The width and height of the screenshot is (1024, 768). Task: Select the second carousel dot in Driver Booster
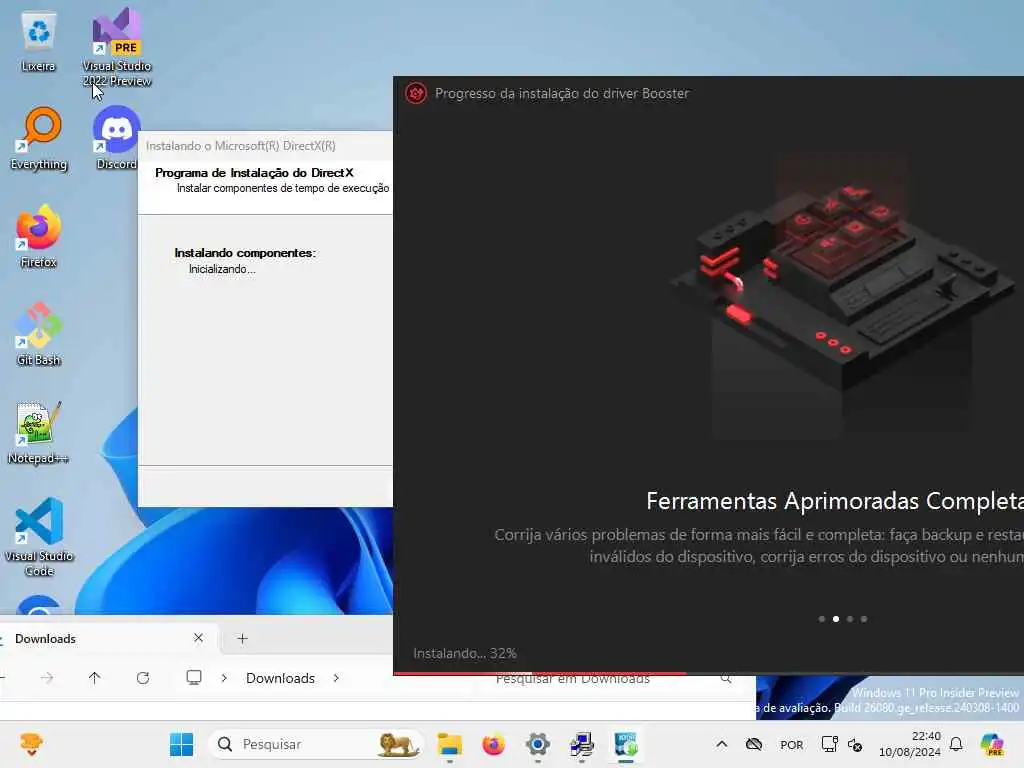click(836, 619)
